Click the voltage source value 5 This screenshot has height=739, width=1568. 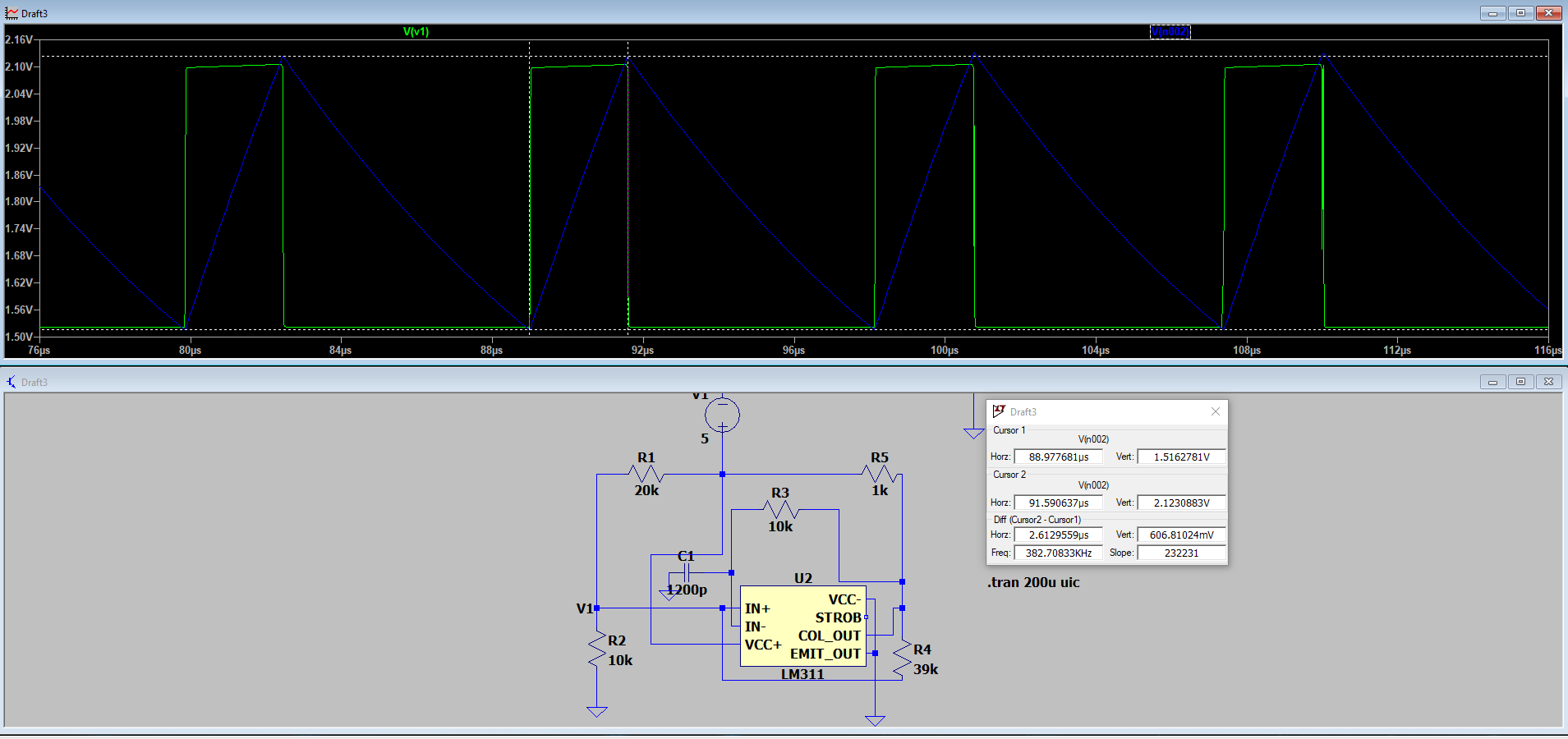pyautogui.click(x=705, y=438)
